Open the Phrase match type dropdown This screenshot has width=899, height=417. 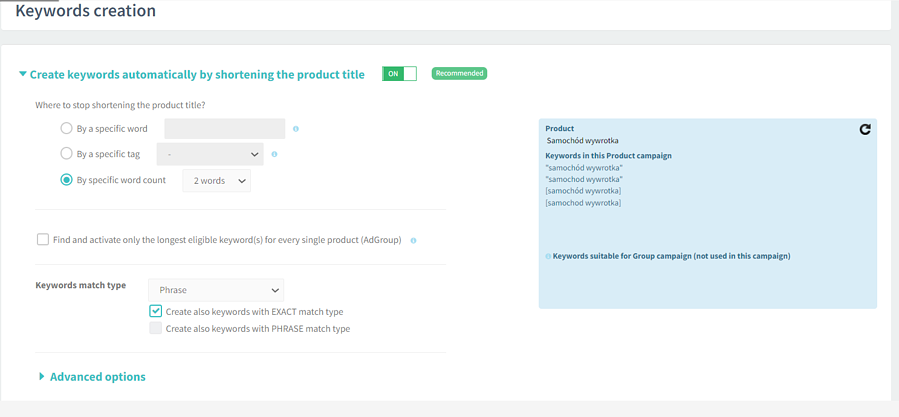[x=216, y=290]
